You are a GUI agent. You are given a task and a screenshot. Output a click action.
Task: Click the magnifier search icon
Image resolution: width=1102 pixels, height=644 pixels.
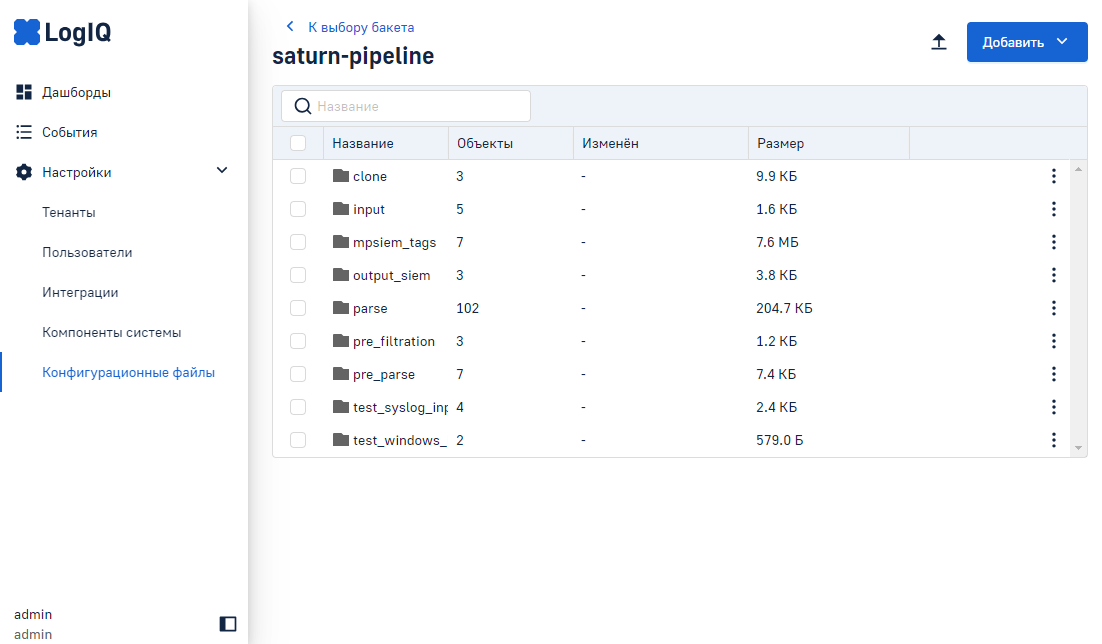(303, 106)
